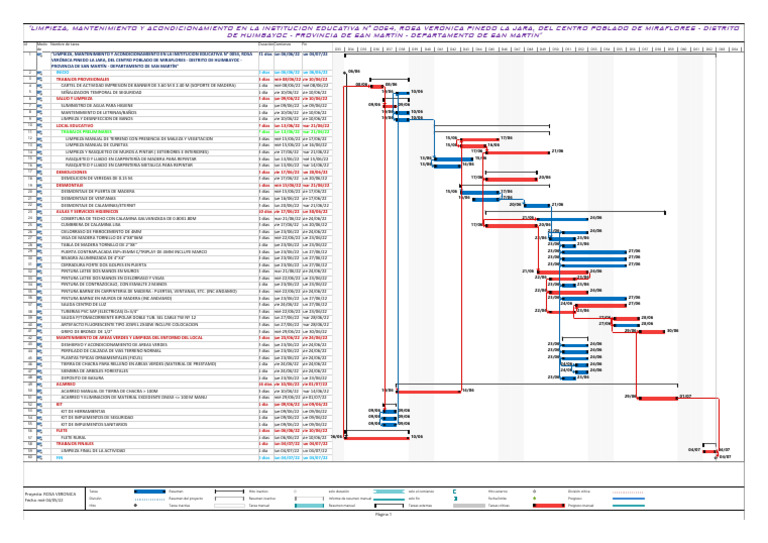
Task: Click the task mode icon beside AULAS Y SERVICIOS HIGIENICOS
Action: (40, 212)
